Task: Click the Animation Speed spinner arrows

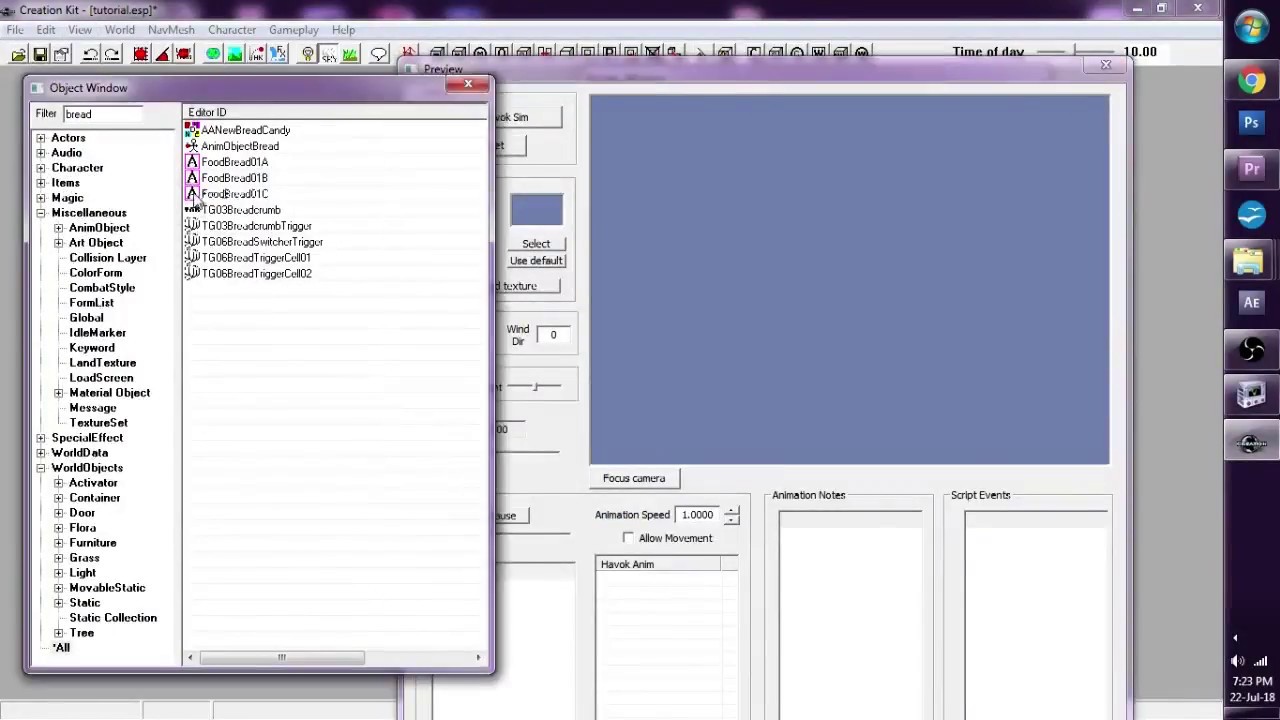Action: coord(732,515)
